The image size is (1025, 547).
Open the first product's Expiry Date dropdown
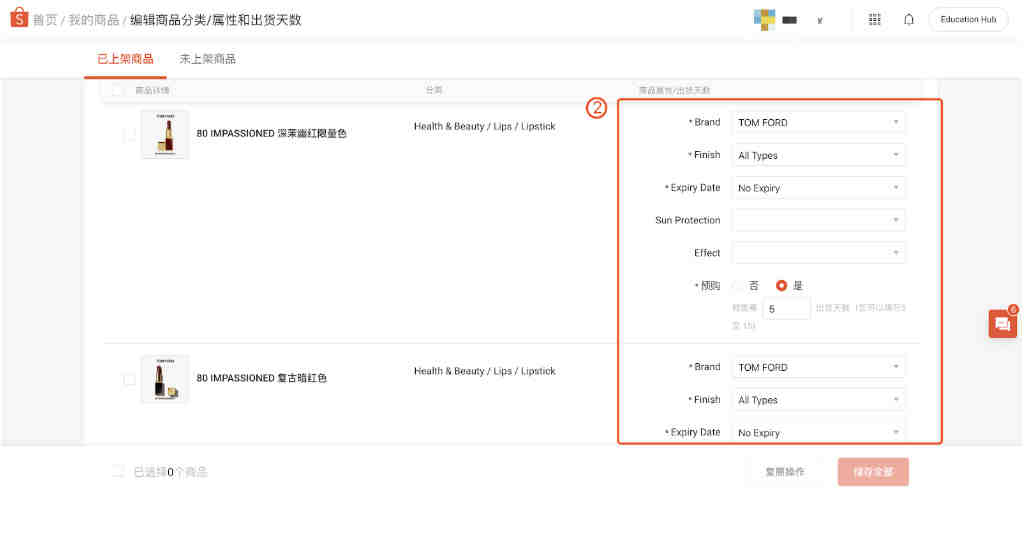(x=818, y=188)
